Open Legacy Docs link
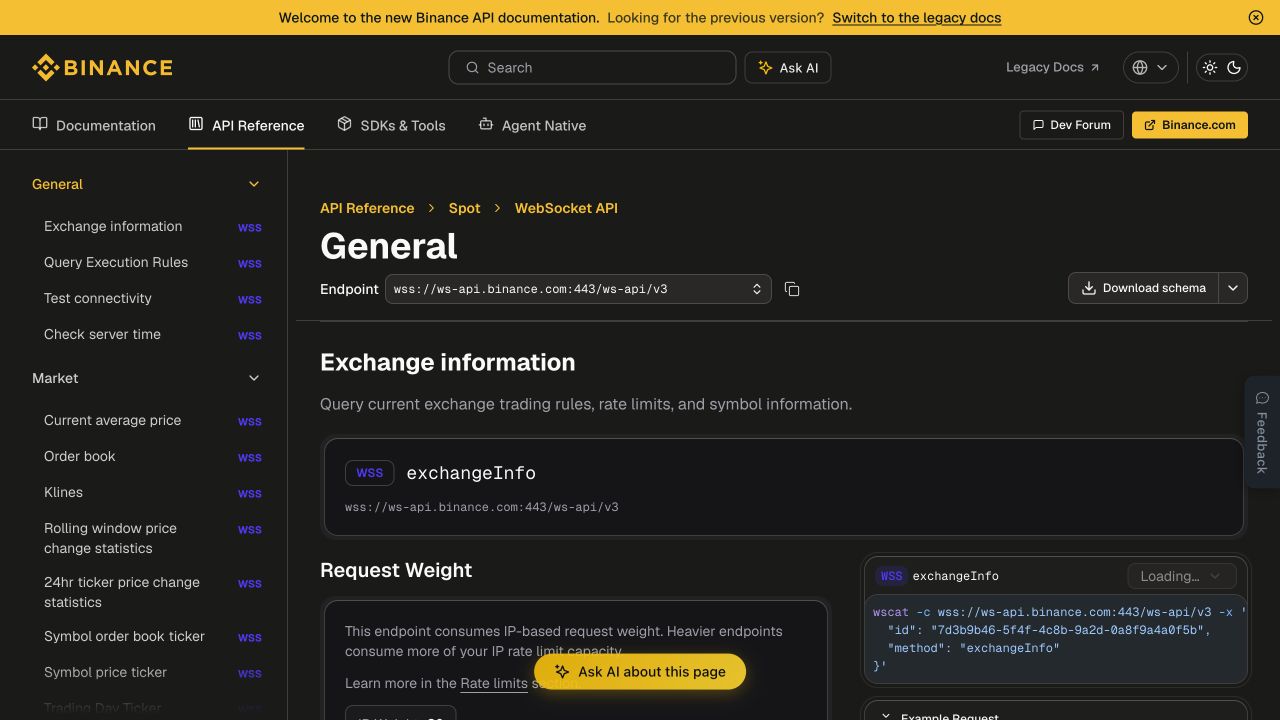Viewport: 1280px width, 720px height. coord(1052,67)
